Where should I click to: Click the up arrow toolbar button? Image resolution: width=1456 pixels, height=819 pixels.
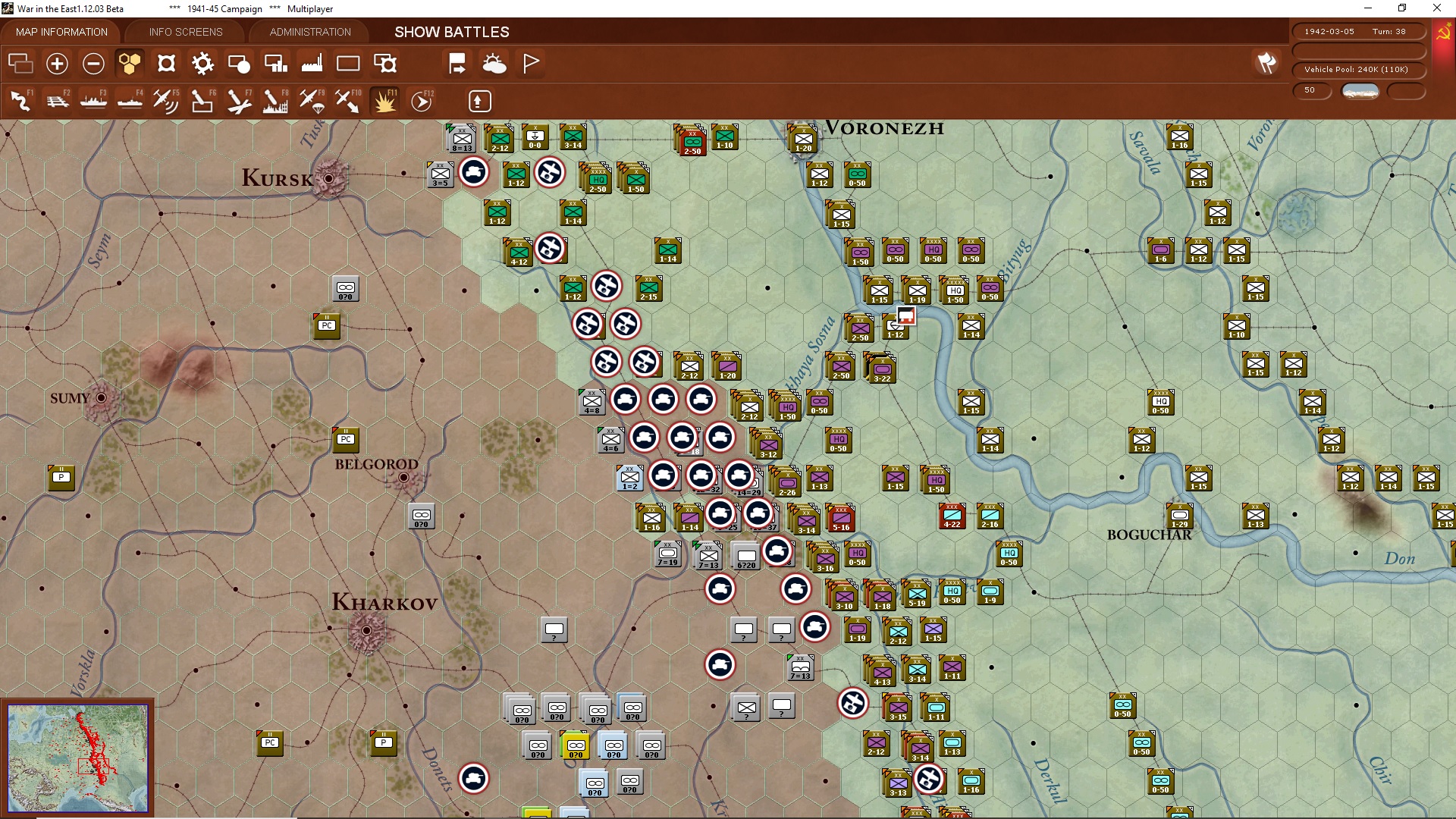(x=479, y=101)
